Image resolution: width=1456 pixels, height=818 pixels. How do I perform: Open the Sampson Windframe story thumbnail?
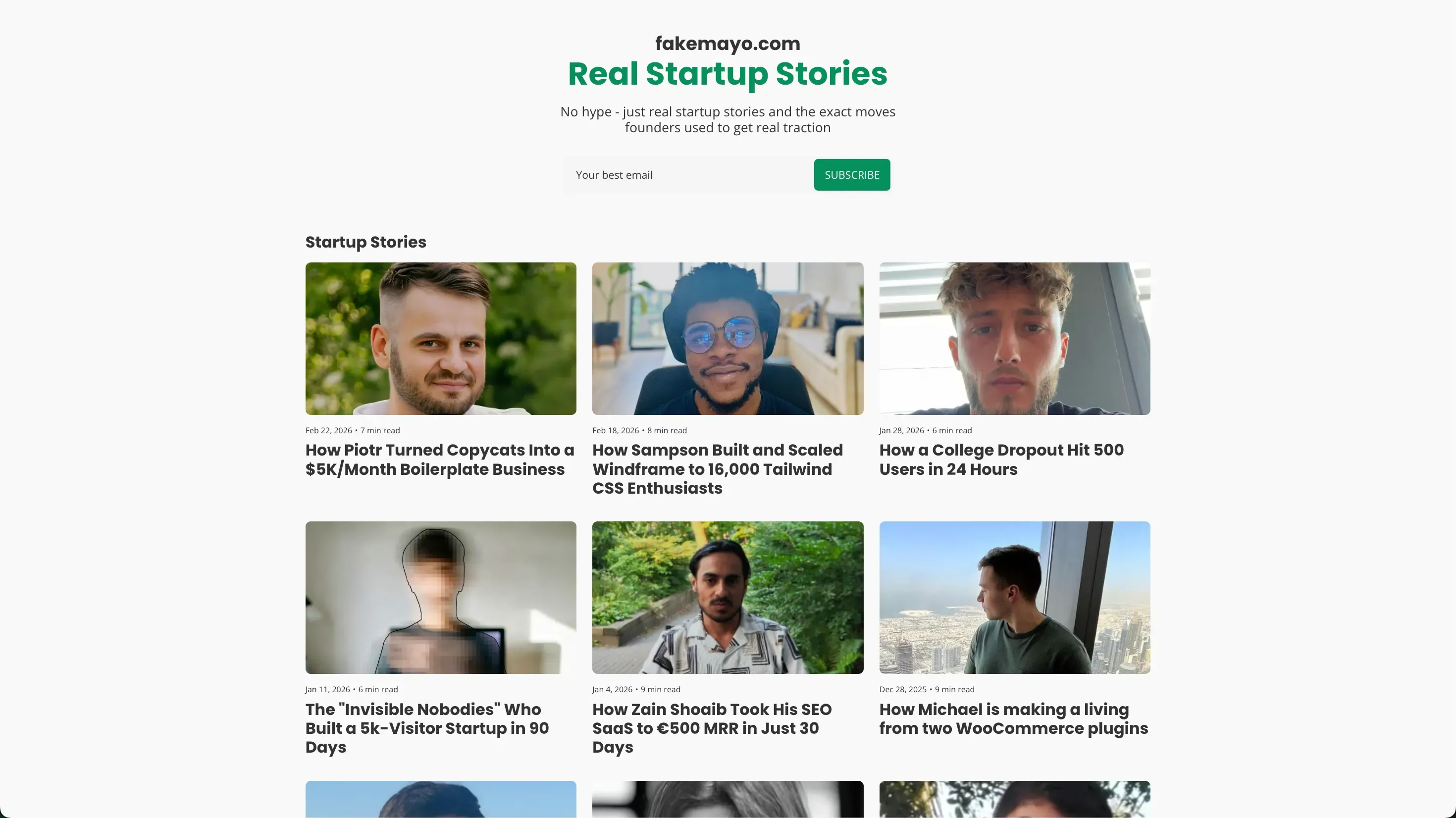728,339
